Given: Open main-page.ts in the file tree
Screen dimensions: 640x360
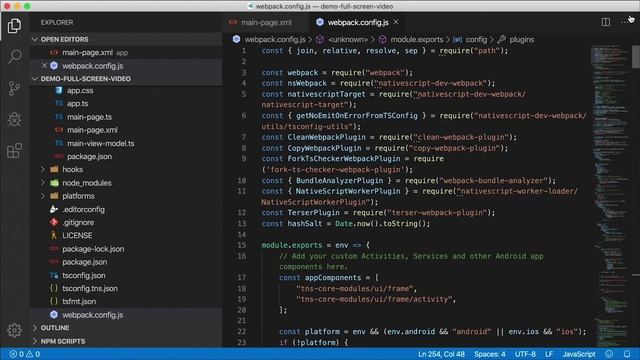Looking at the screenshot, I should coord(89,117).
